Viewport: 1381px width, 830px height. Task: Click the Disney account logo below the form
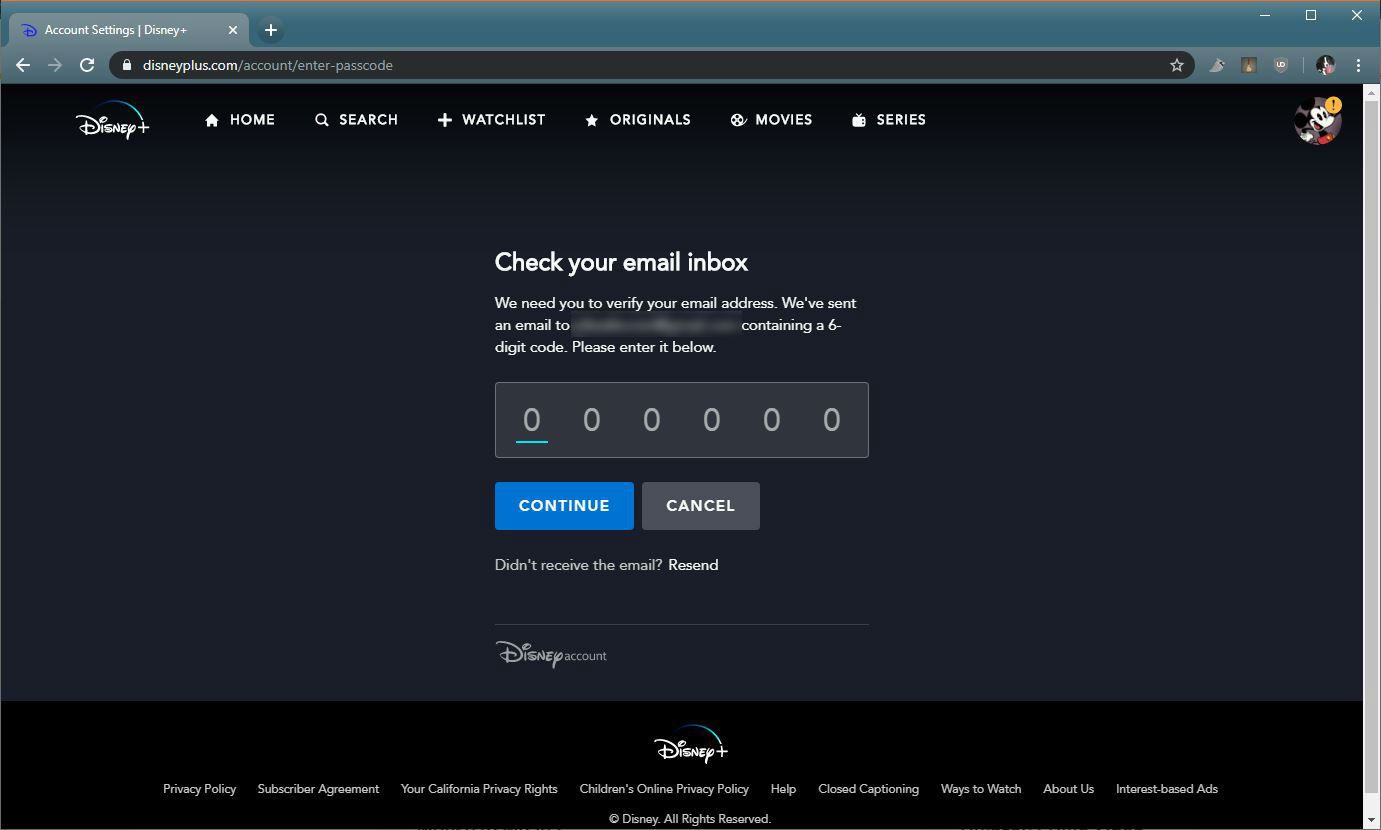(551, 654)
